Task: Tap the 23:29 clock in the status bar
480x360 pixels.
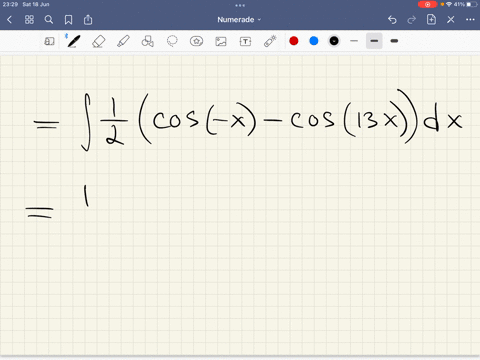Action: click(10, 4)
